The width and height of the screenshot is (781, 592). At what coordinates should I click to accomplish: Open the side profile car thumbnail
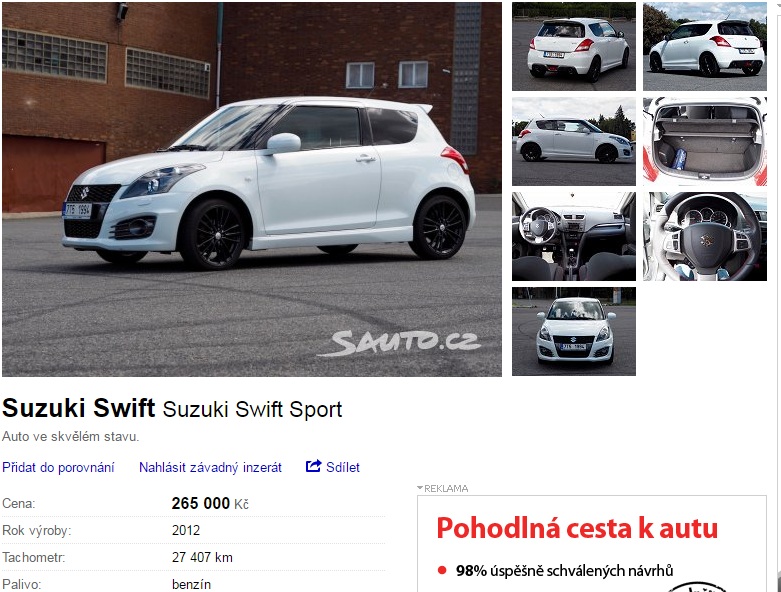574,141
